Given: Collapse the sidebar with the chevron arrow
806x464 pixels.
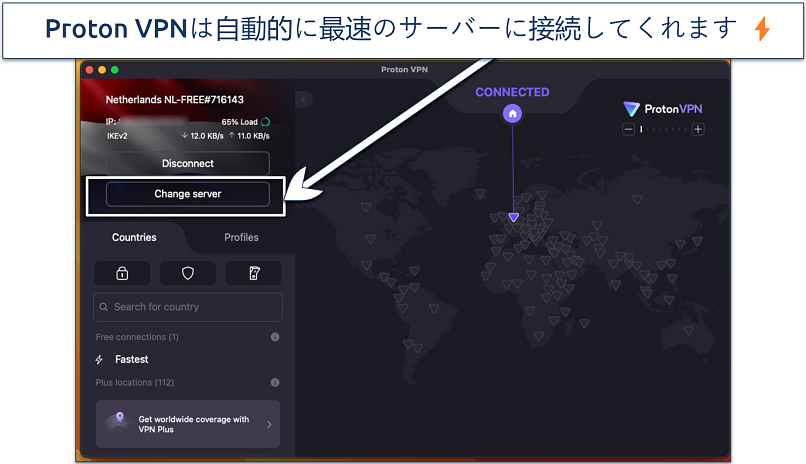Looking at the screenshot, I should tap(305, 99).
